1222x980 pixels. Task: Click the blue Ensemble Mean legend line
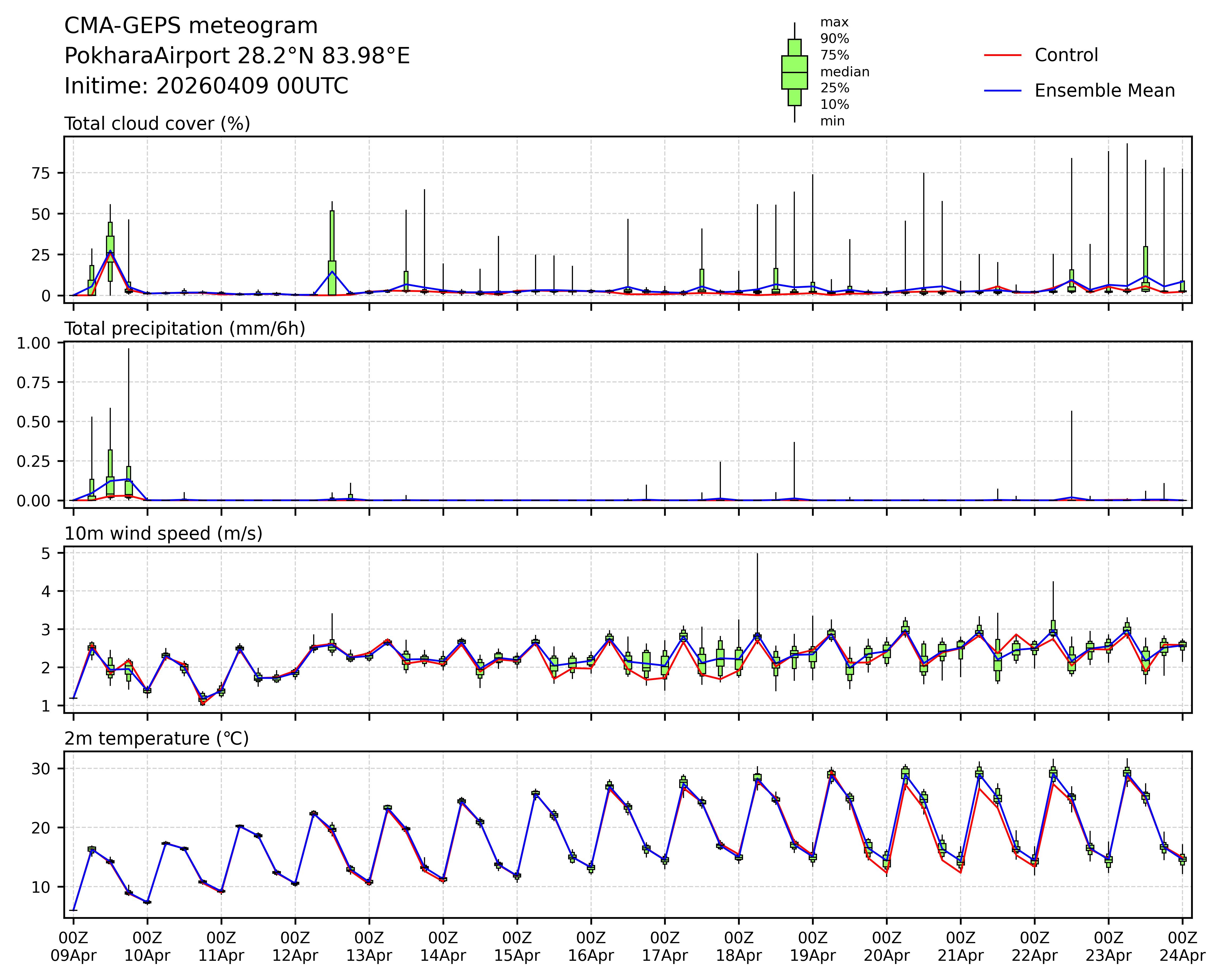tap(1002, 91)
